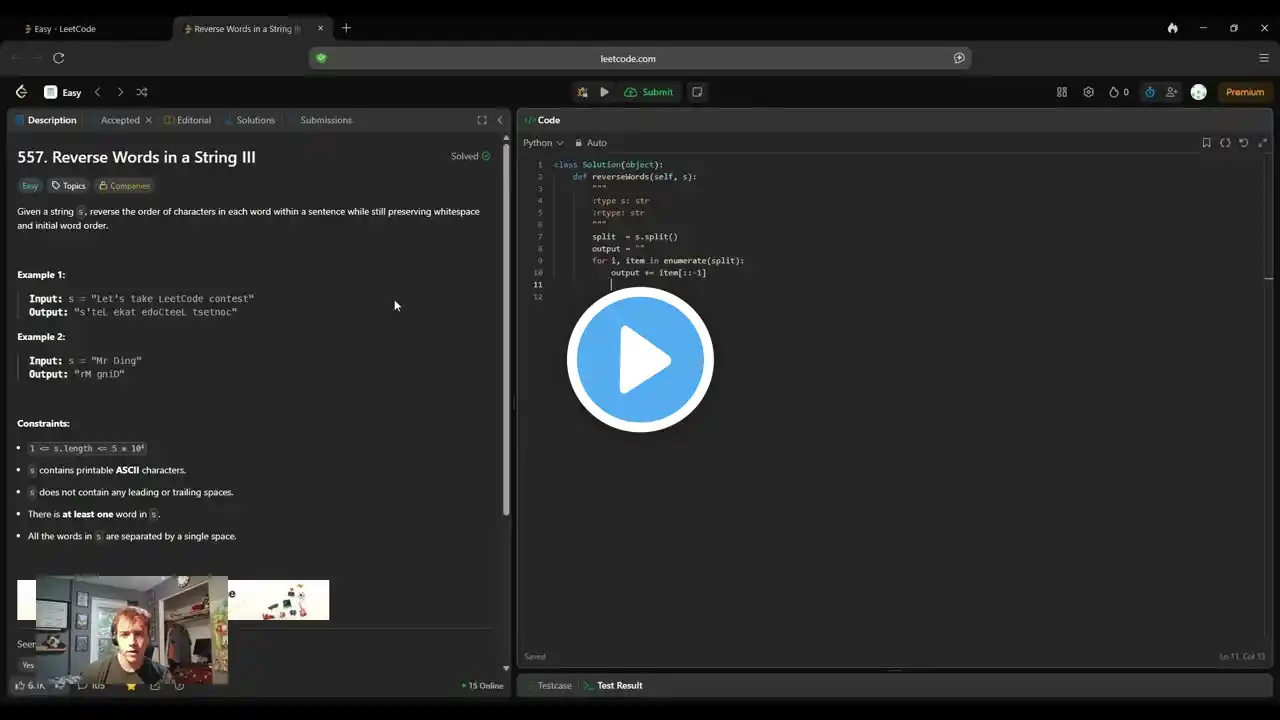This screenshot has width=1280, height=720.
Task: Open the browser hamburger menu
Action: click(x=1264, y=58)
